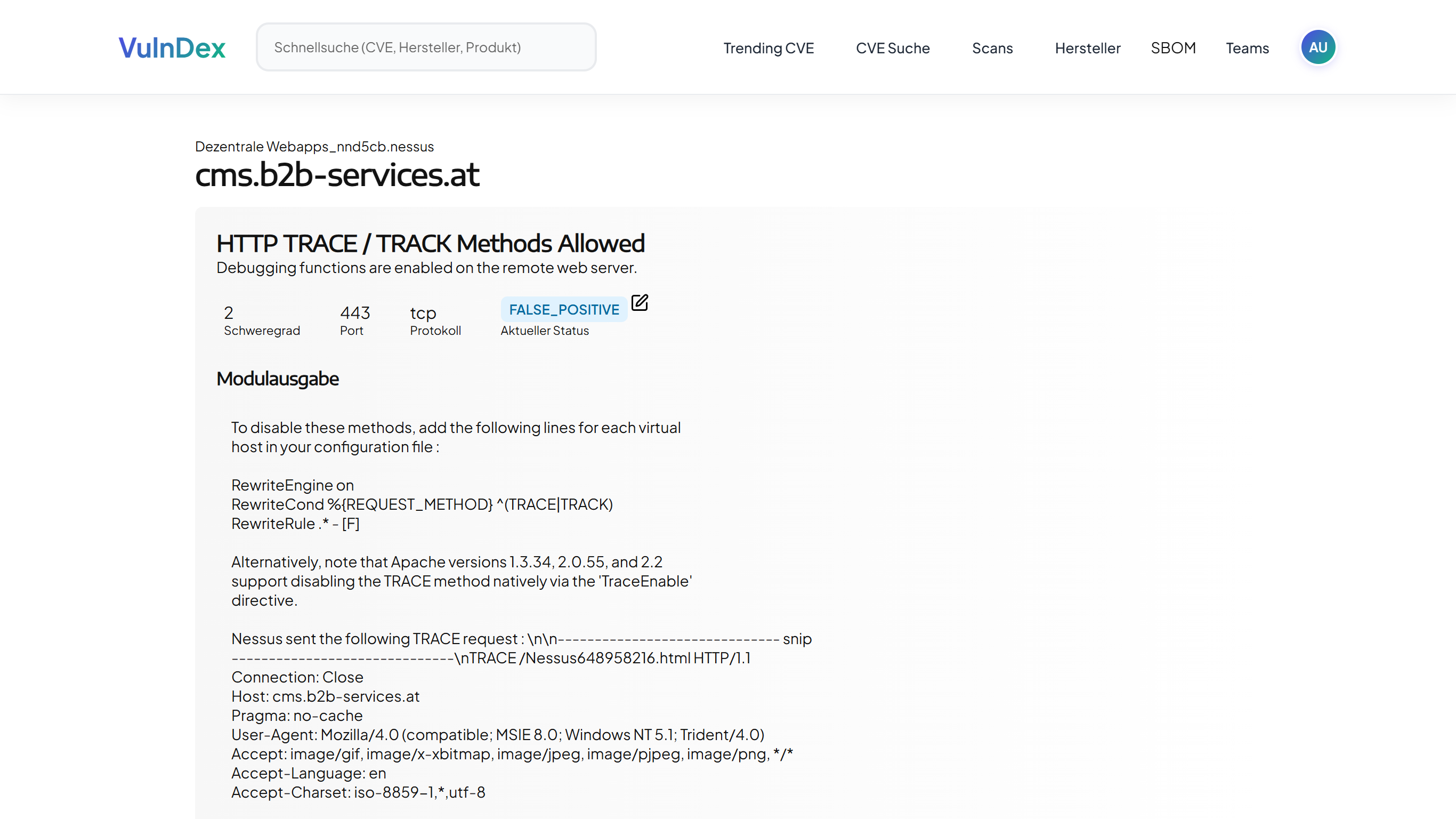Navigate to Hersteller section
Image resolution: width=1456 pixels, height=819 pixels.
(1087, 48)
